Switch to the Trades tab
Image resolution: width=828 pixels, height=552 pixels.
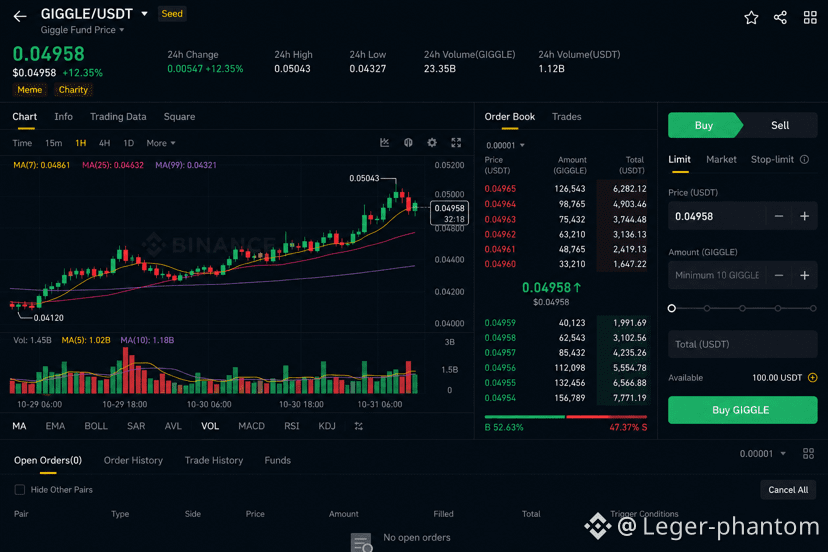coord(567,117)
